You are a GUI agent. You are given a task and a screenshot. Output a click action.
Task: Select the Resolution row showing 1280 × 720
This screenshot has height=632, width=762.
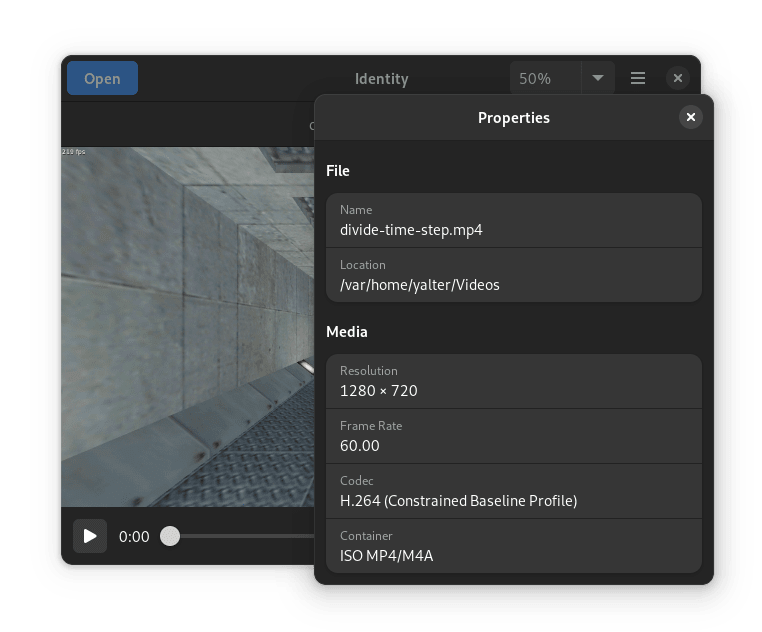tap(513, 381)
